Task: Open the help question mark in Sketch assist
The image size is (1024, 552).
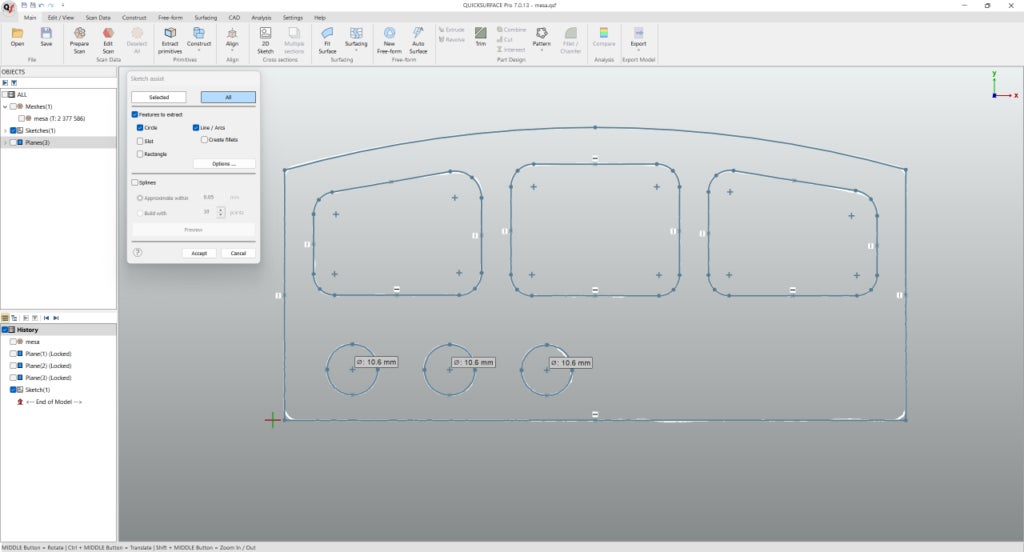Action: [137, 253]
